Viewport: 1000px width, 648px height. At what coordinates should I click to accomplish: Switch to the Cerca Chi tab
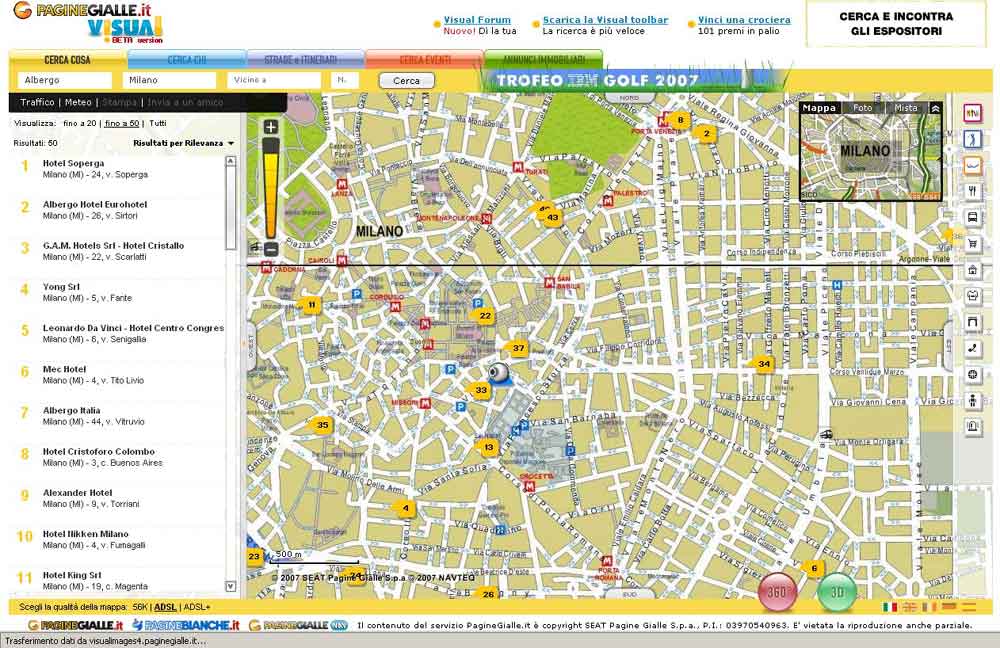[187, 60]
